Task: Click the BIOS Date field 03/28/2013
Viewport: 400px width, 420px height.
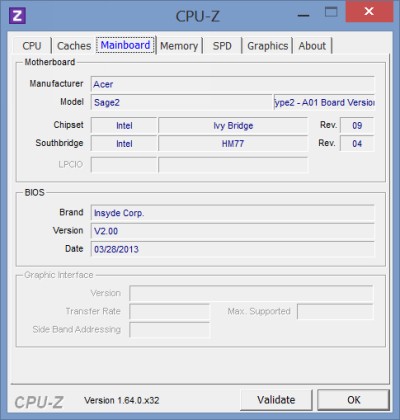Action: [232, 249]
